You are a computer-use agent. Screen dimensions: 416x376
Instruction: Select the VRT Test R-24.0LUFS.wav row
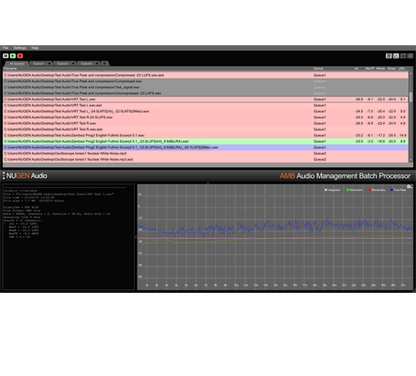[206, 117]
